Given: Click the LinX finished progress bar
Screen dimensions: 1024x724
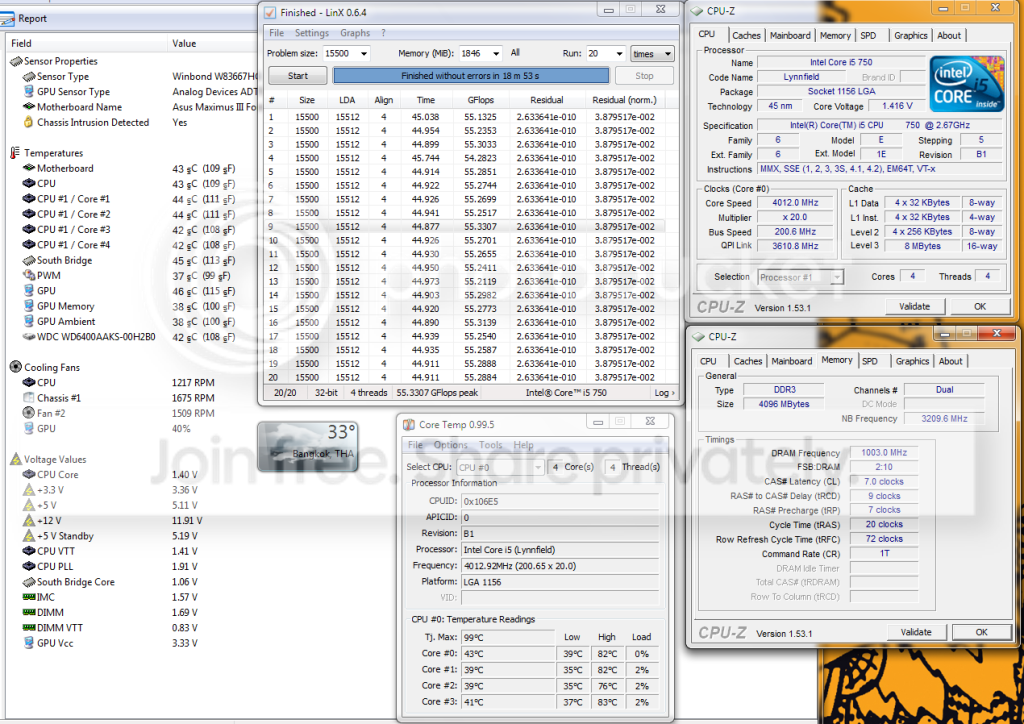Looking at the screenshot, I should pos(470,75).
